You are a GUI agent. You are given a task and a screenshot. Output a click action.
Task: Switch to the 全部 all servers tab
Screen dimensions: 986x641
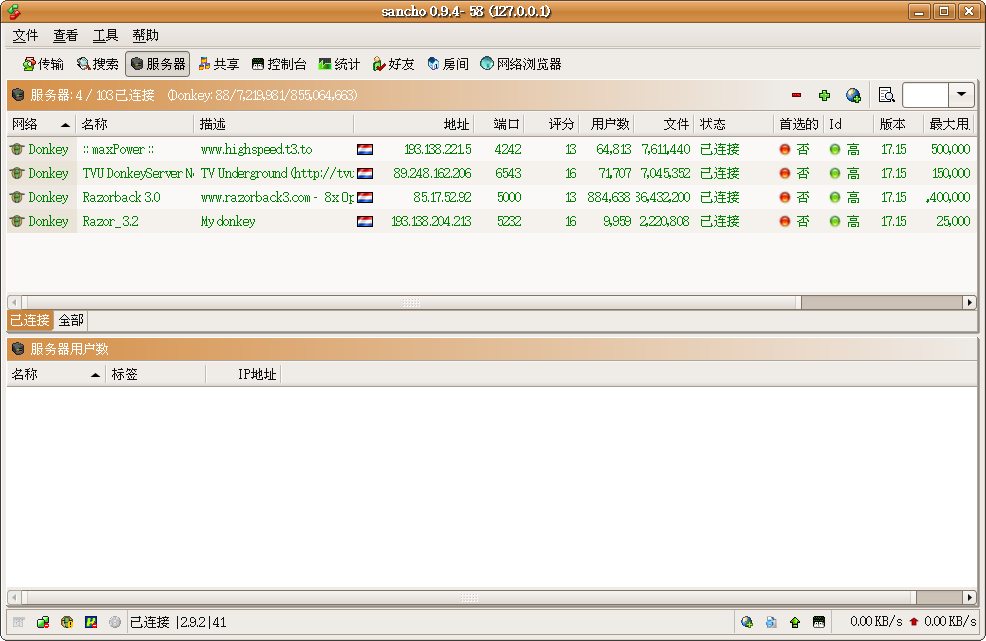[71, 320]
